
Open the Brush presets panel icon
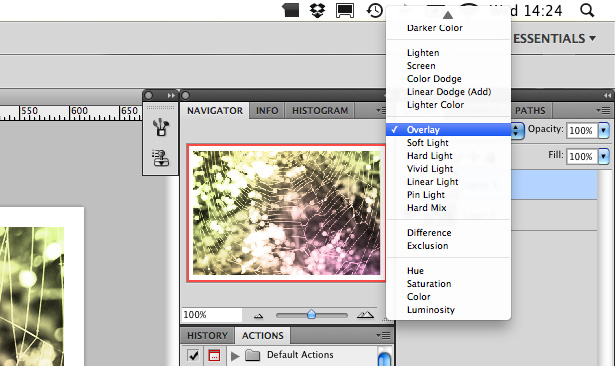pyautogui.click(x=161, y=127)
